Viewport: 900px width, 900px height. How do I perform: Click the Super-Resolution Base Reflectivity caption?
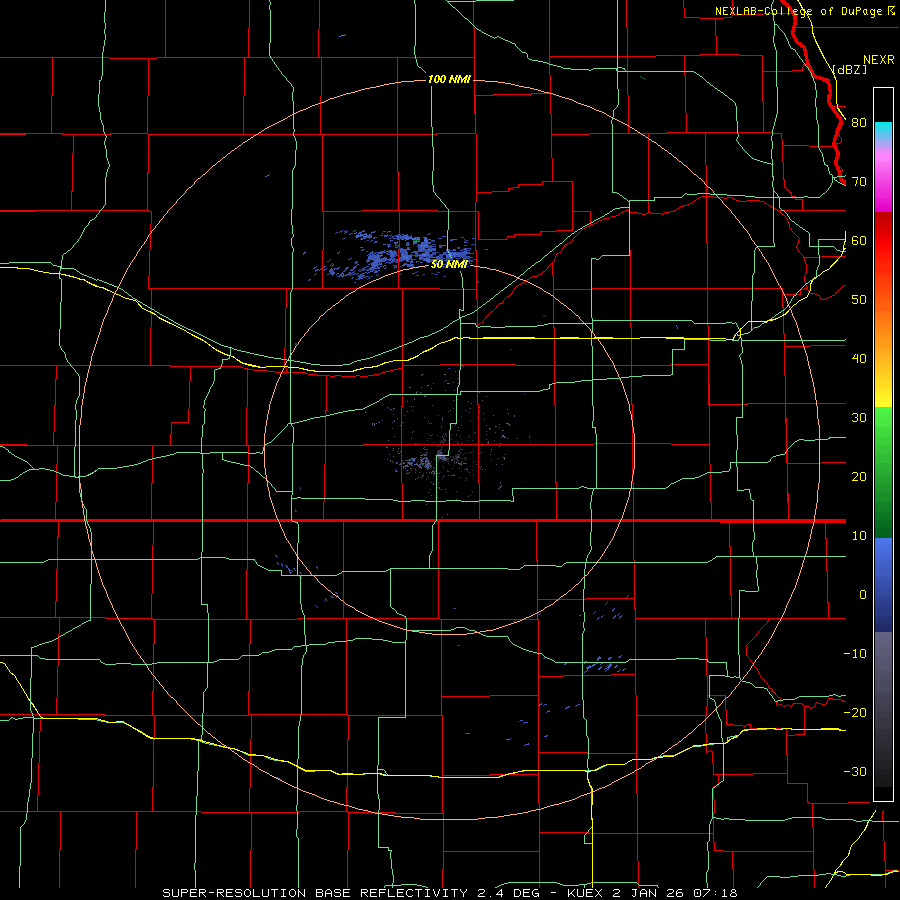(x=450, y=893)
